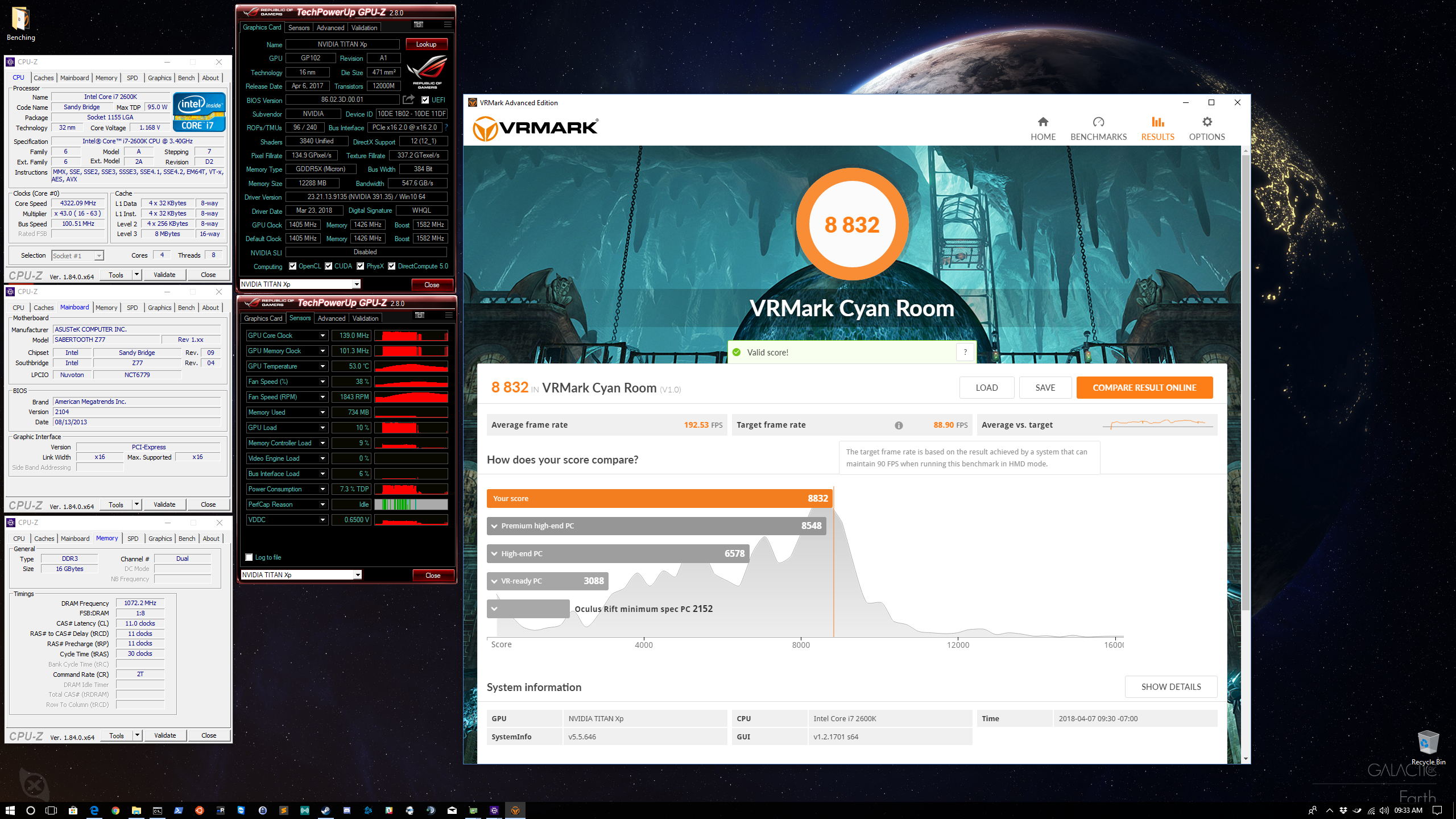Screen dimensions: 1456x819
Task: Launch Microsoft Edge from taskbar
Action: pos(94,810)
